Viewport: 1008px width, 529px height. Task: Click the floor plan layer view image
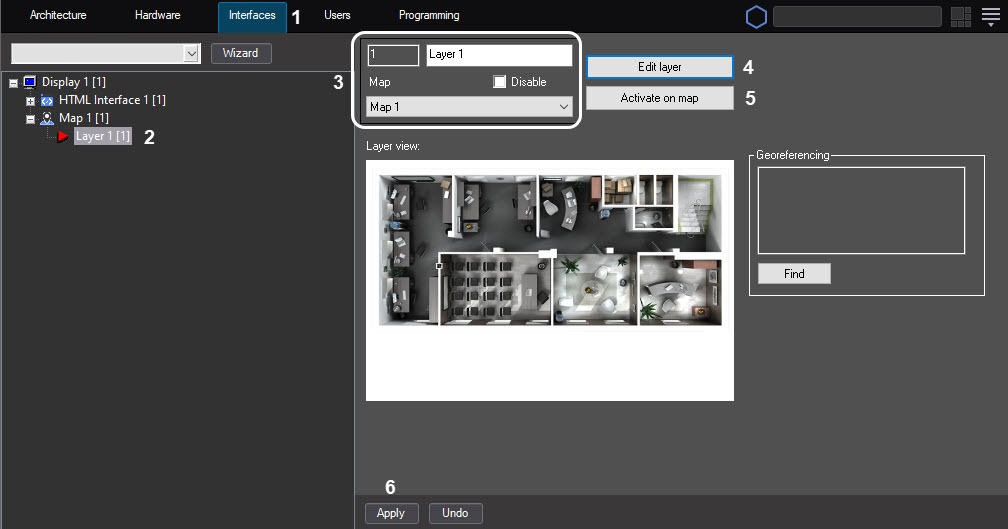550,280
